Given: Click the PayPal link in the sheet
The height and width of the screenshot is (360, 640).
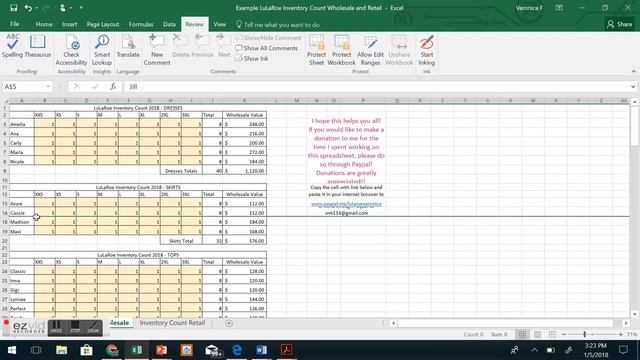Looking at the screenshot, I should tap(346, 204).
